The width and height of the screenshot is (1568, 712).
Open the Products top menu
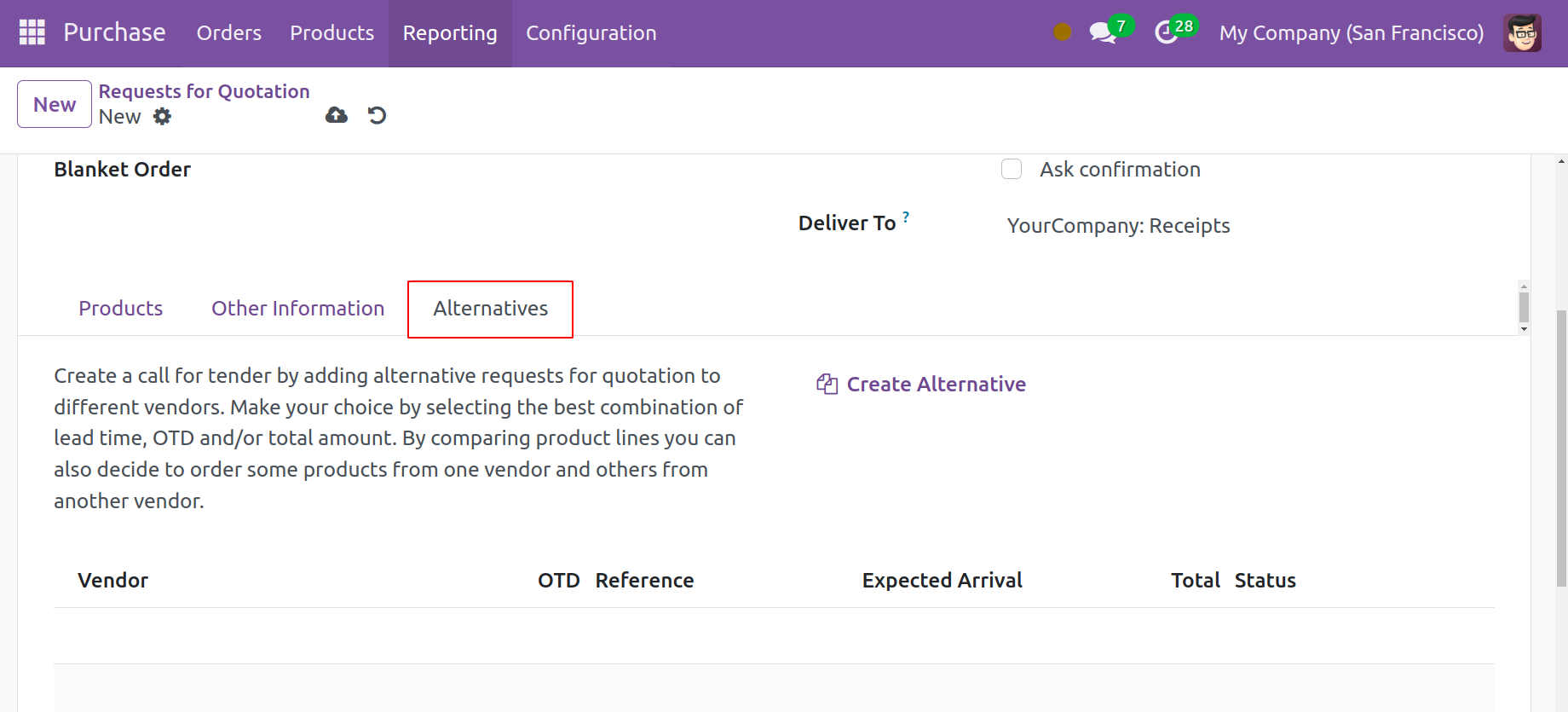(x=331, y=32)
